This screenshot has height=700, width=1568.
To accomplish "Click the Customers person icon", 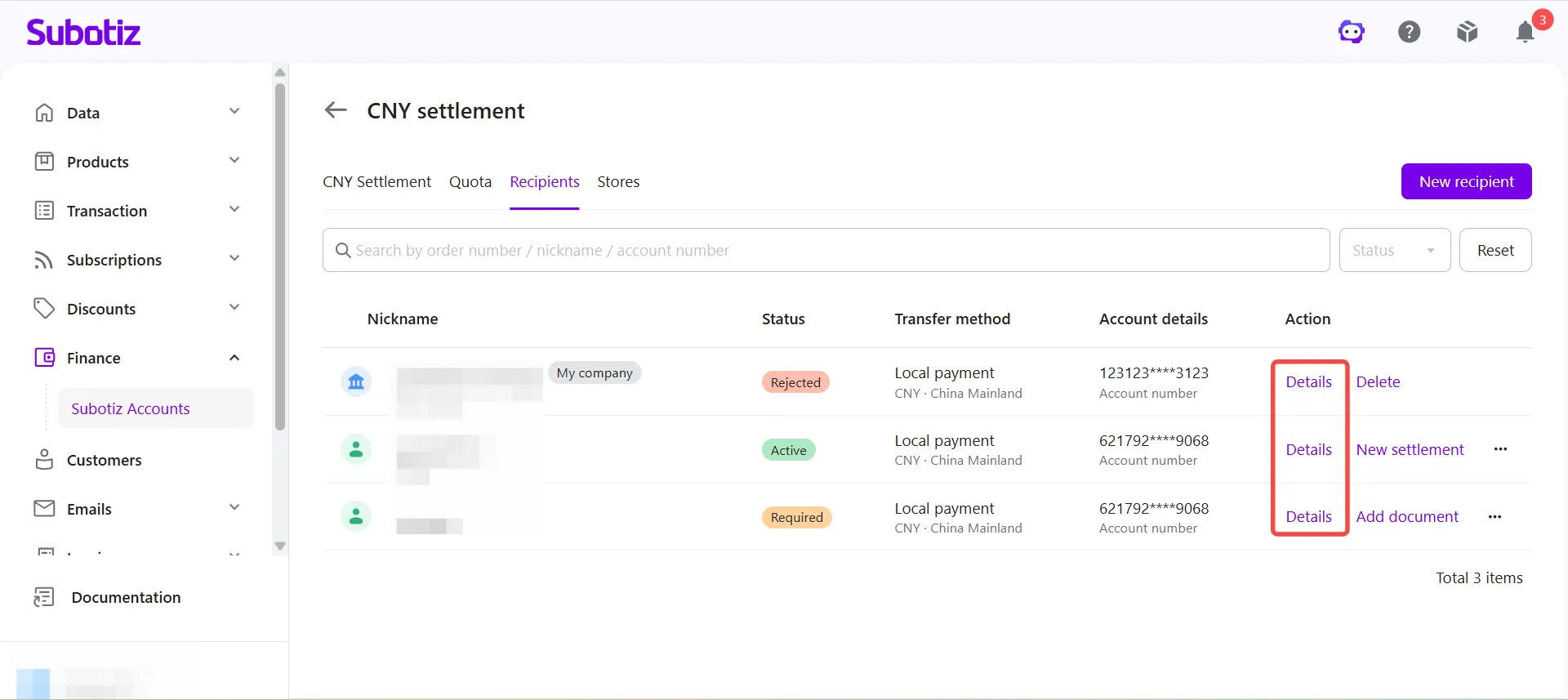I will click(x=44, y=460).
